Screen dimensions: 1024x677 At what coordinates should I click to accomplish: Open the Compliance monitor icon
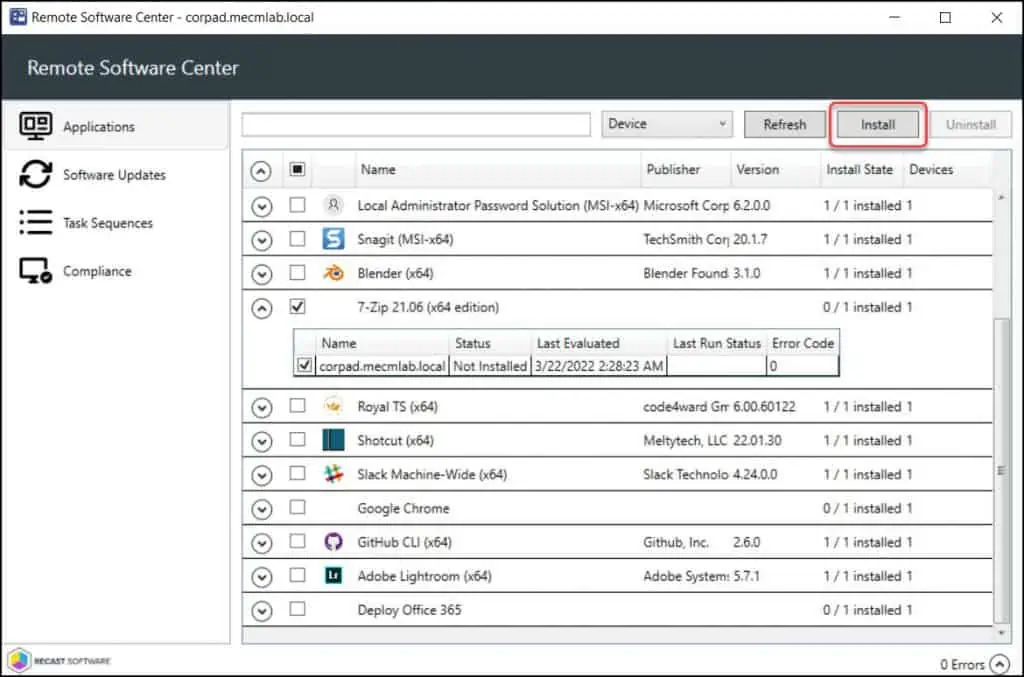(35, 271)
